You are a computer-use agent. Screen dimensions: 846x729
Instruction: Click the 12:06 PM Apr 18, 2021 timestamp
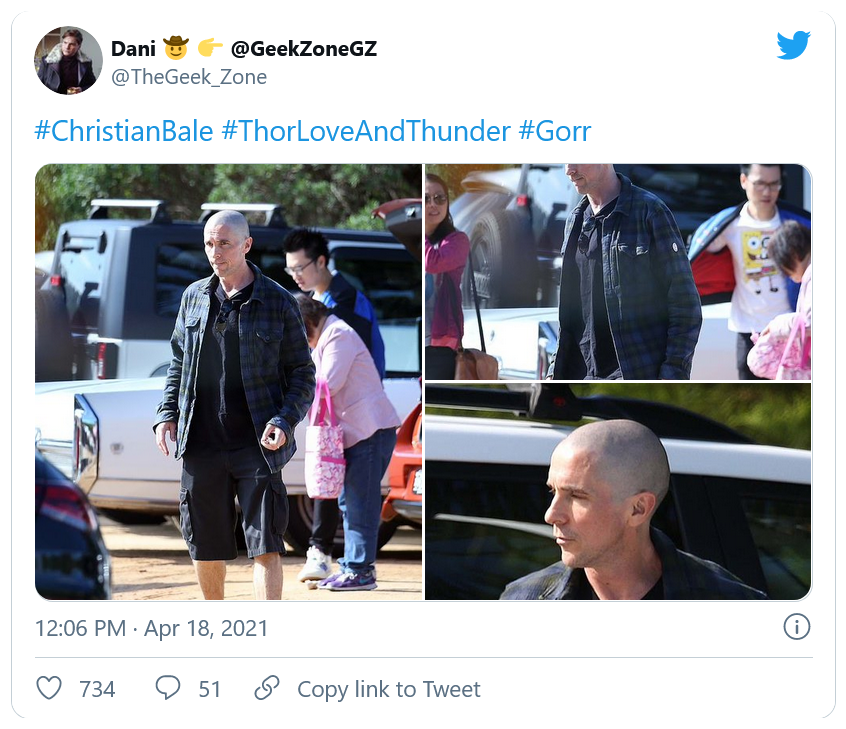[152, 628]
